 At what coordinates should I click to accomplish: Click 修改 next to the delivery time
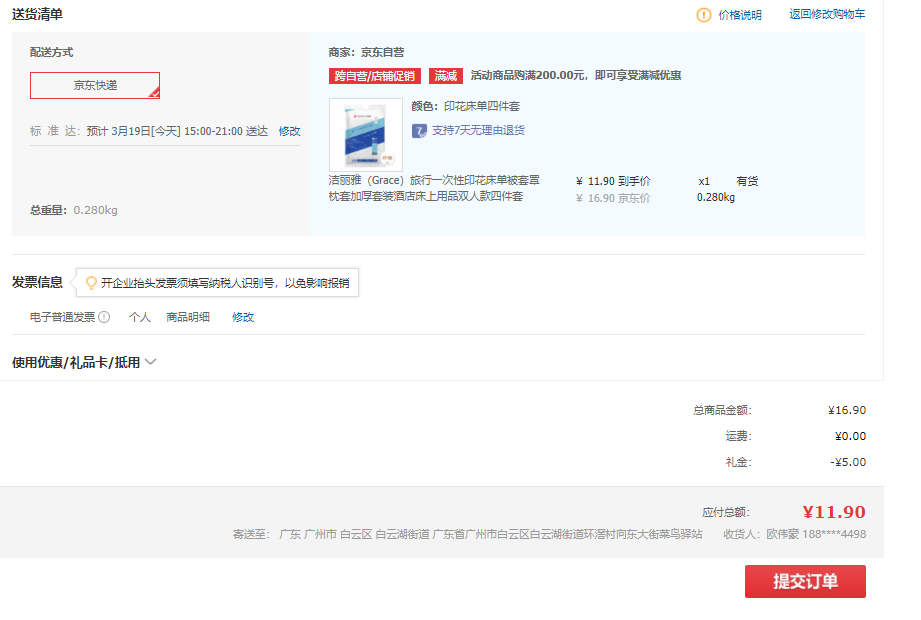289,131
